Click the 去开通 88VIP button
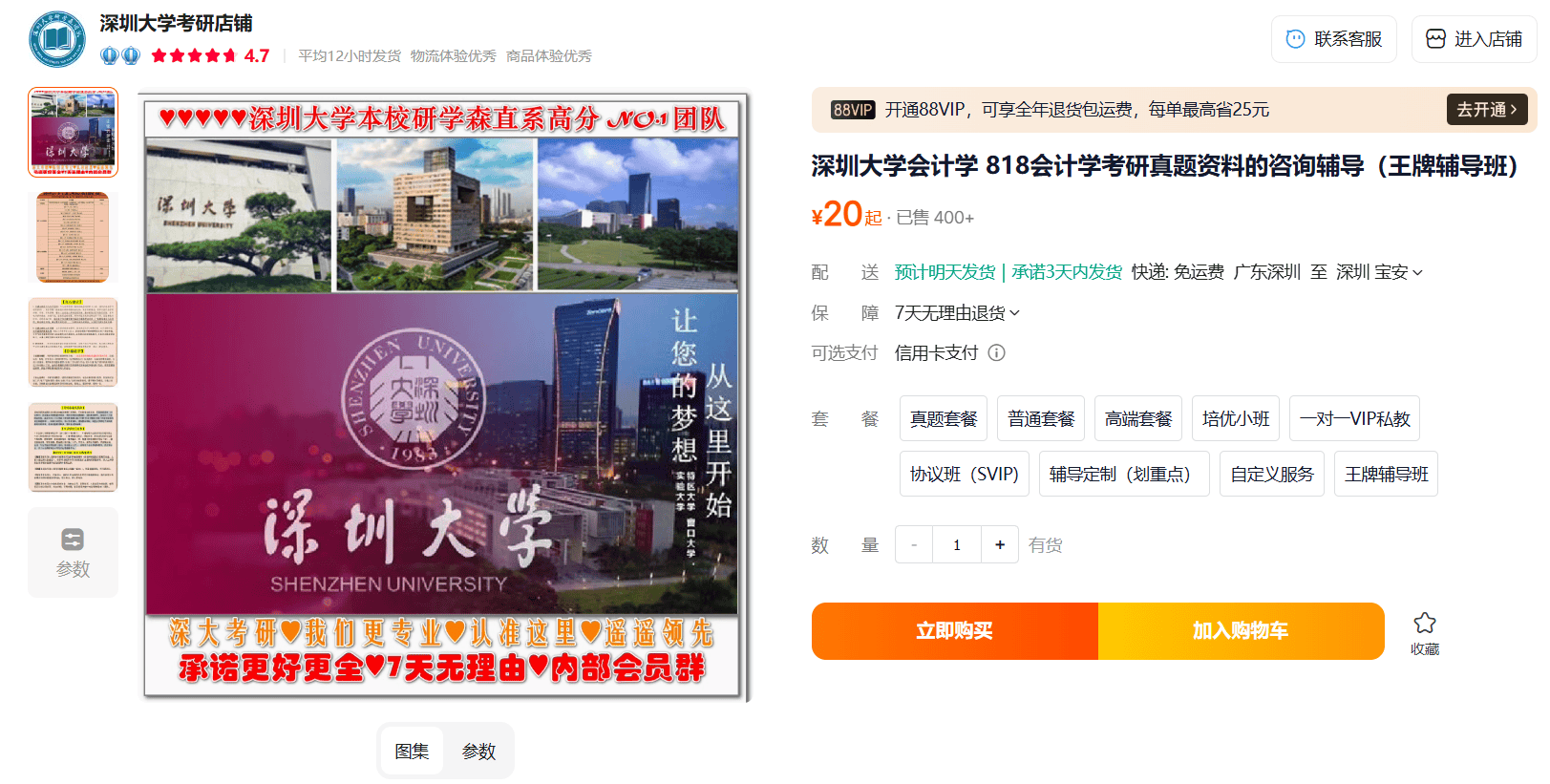This screenshot has width=1550, height=784. pyautogui.click(x=1487, y=110)
